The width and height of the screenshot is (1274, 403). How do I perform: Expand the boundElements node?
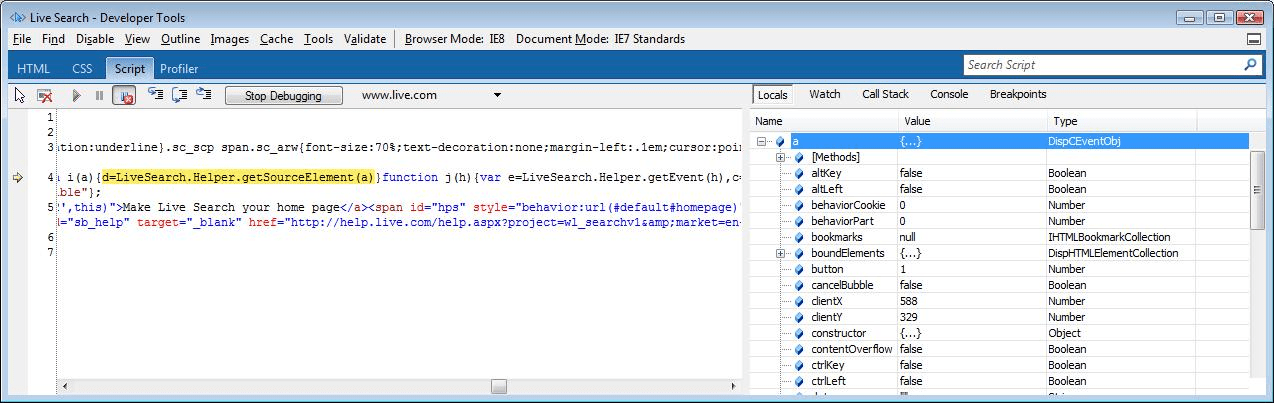click(781, 253)
